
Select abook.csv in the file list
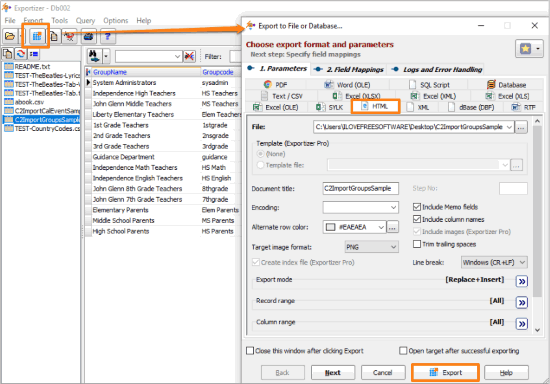pyautogui.click(x=29, y=102)
